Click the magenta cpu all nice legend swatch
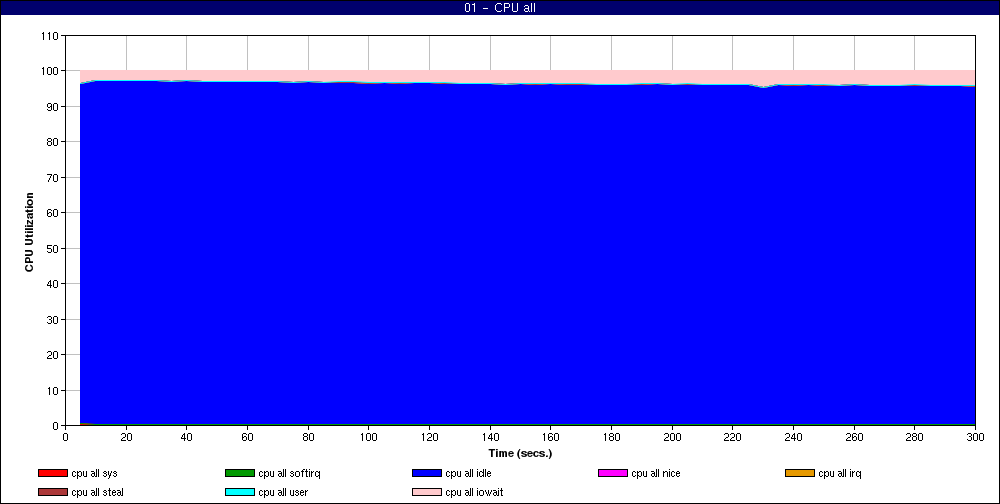Viewport: 1000px width, 504px height. coord(613,473)
